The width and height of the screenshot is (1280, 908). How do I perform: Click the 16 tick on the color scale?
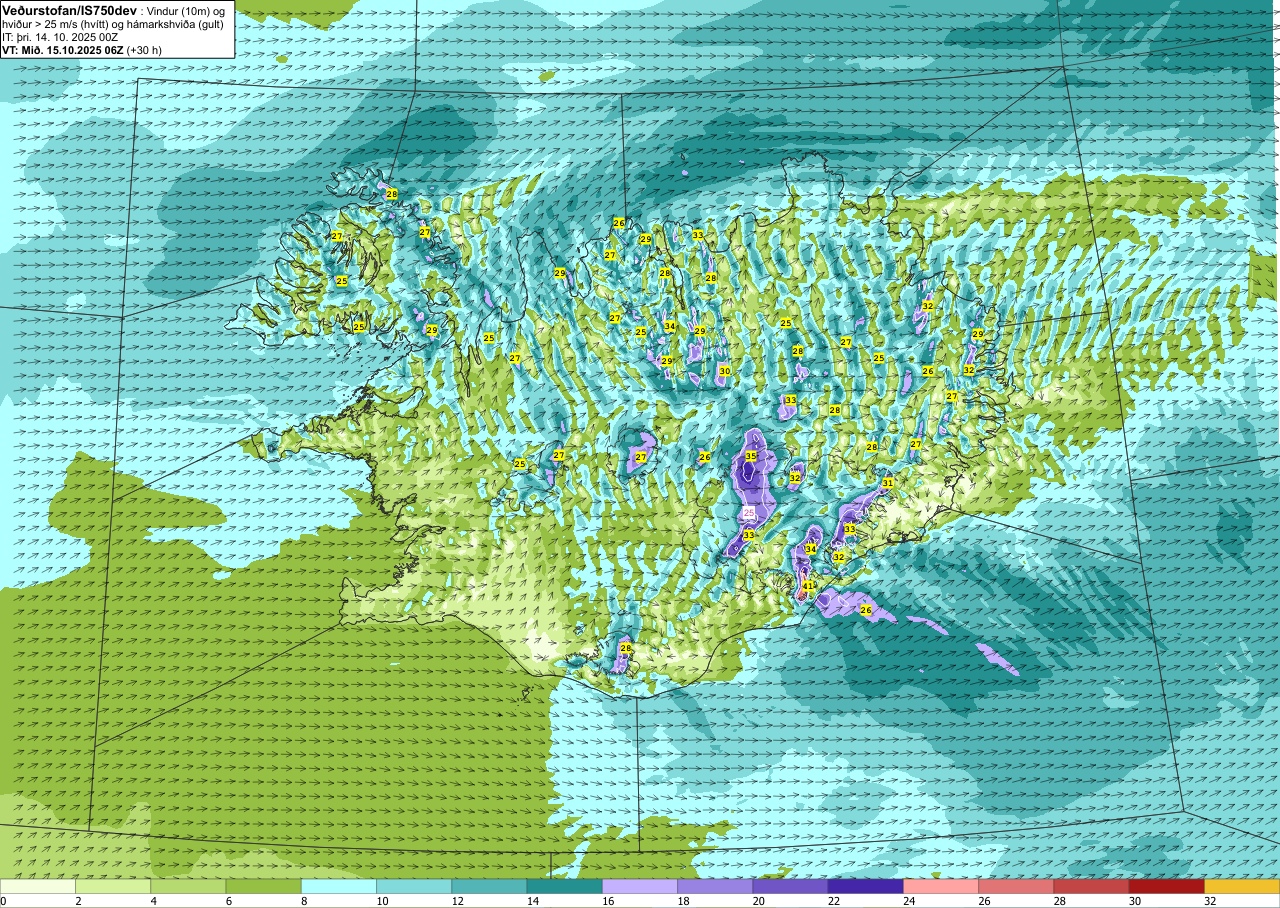point(606,901)
